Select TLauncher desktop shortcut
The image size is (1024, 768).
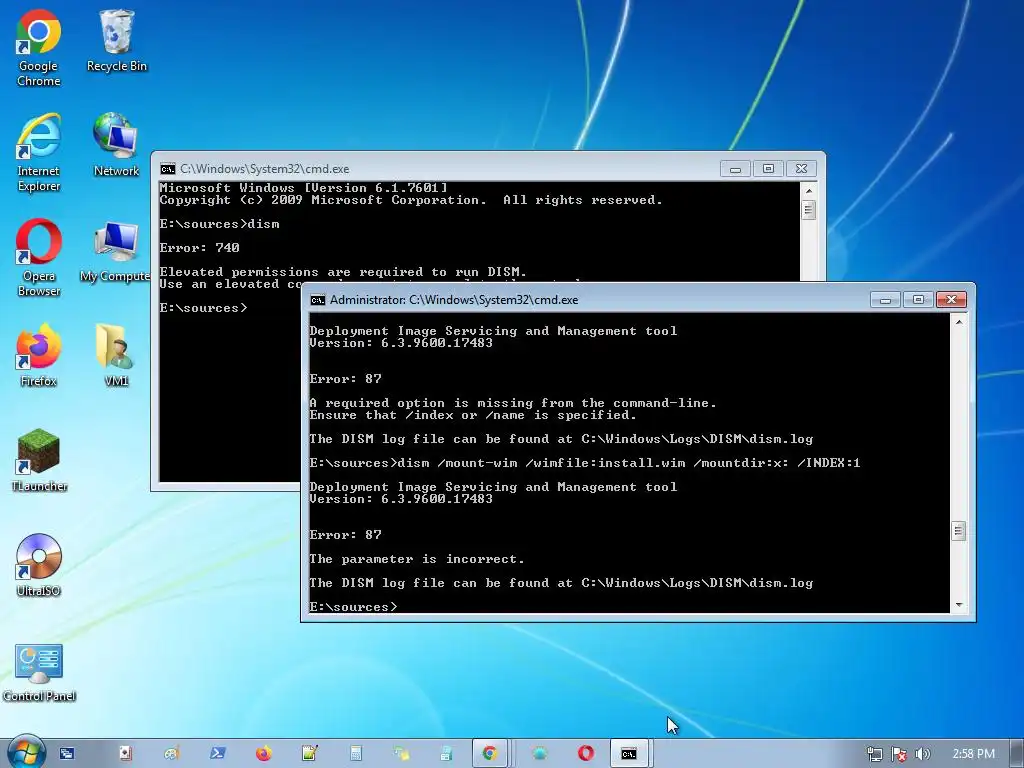(x=39, y=460)
